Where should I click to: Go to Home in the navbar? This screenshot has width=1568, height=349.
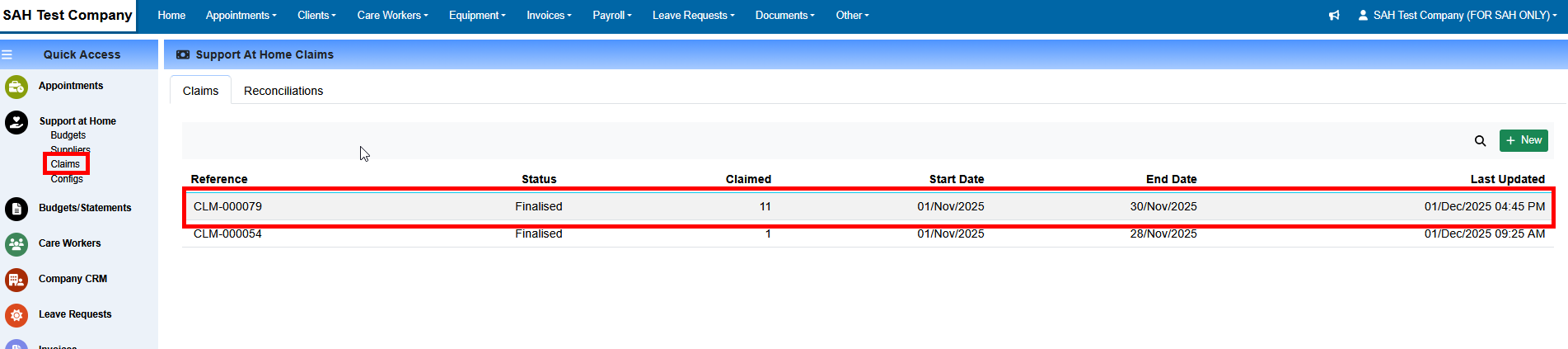[x=171, y=16]
